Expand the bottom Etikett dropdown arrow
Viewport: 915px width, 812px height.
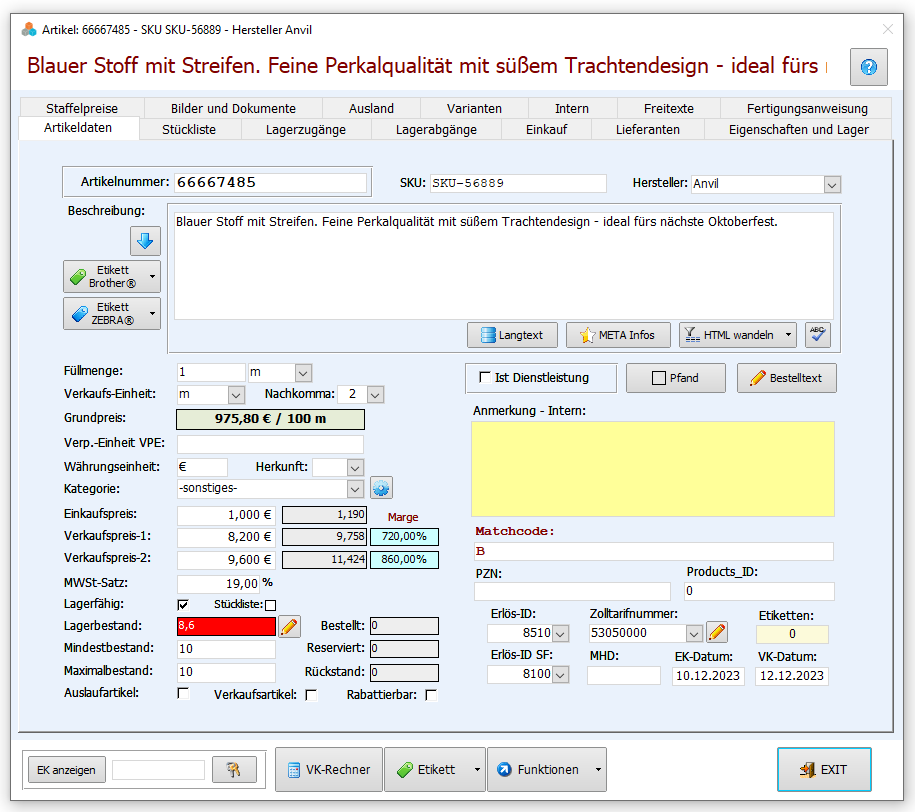477,769
